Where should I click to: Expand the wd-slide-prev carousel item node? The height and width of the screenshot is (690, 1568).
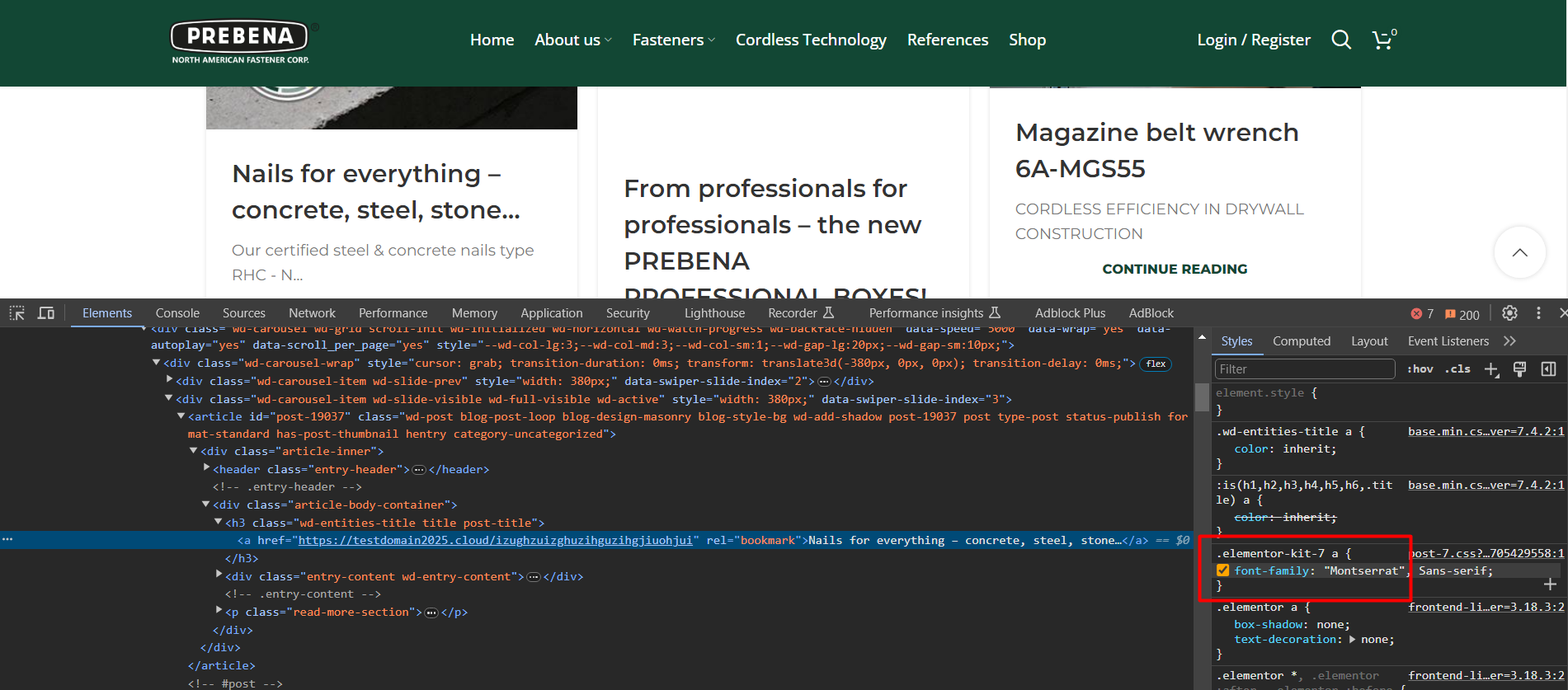pos(169,380)
